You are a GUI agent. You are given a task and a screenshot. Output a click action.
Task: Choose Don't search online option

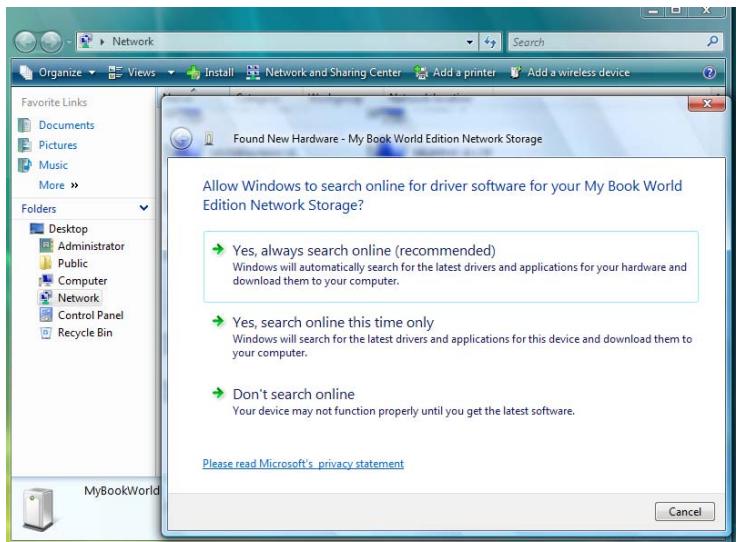[x=451, y=402]
